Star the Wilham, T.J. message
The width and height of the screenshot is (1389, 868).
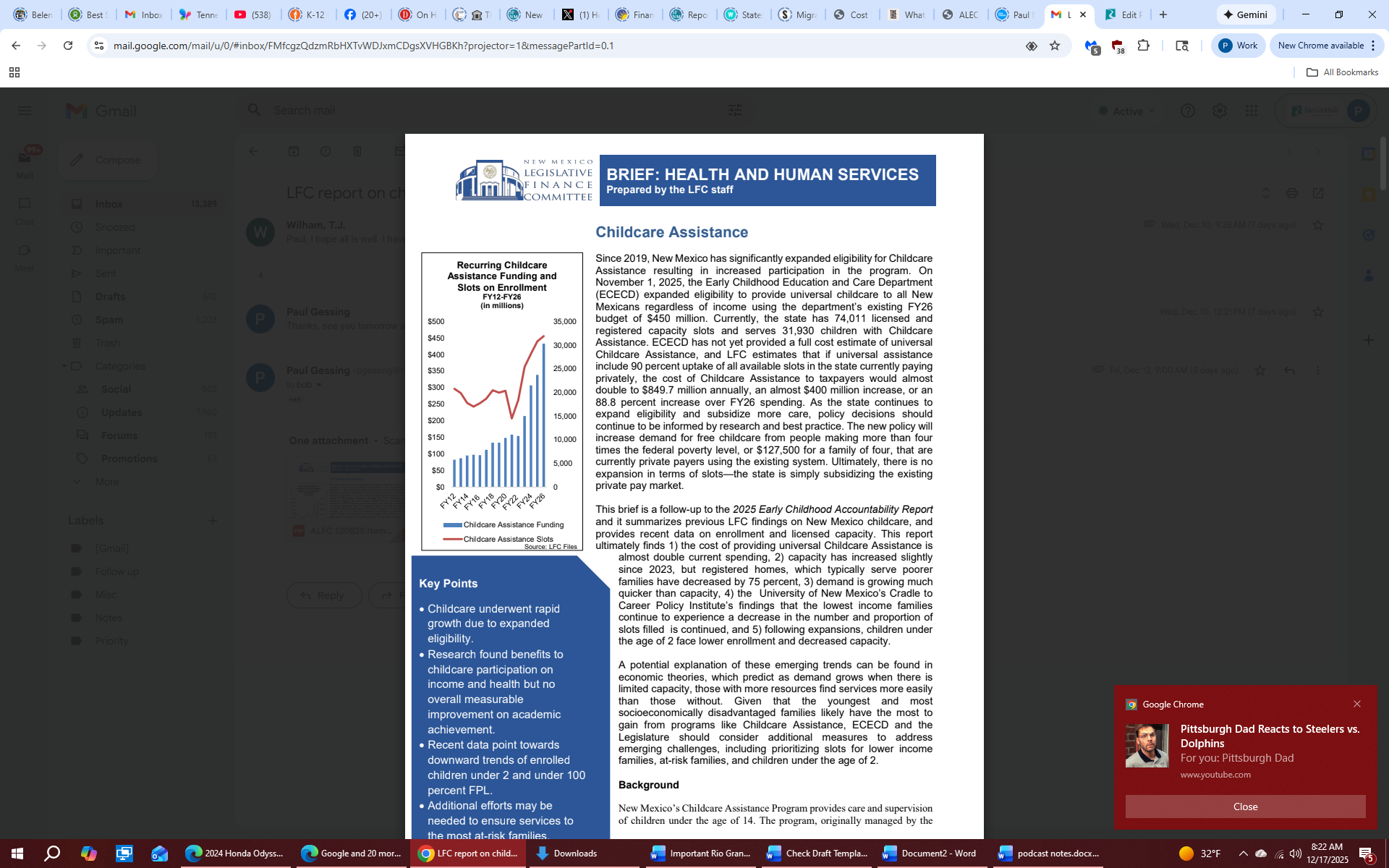[x=1318, y=225]
